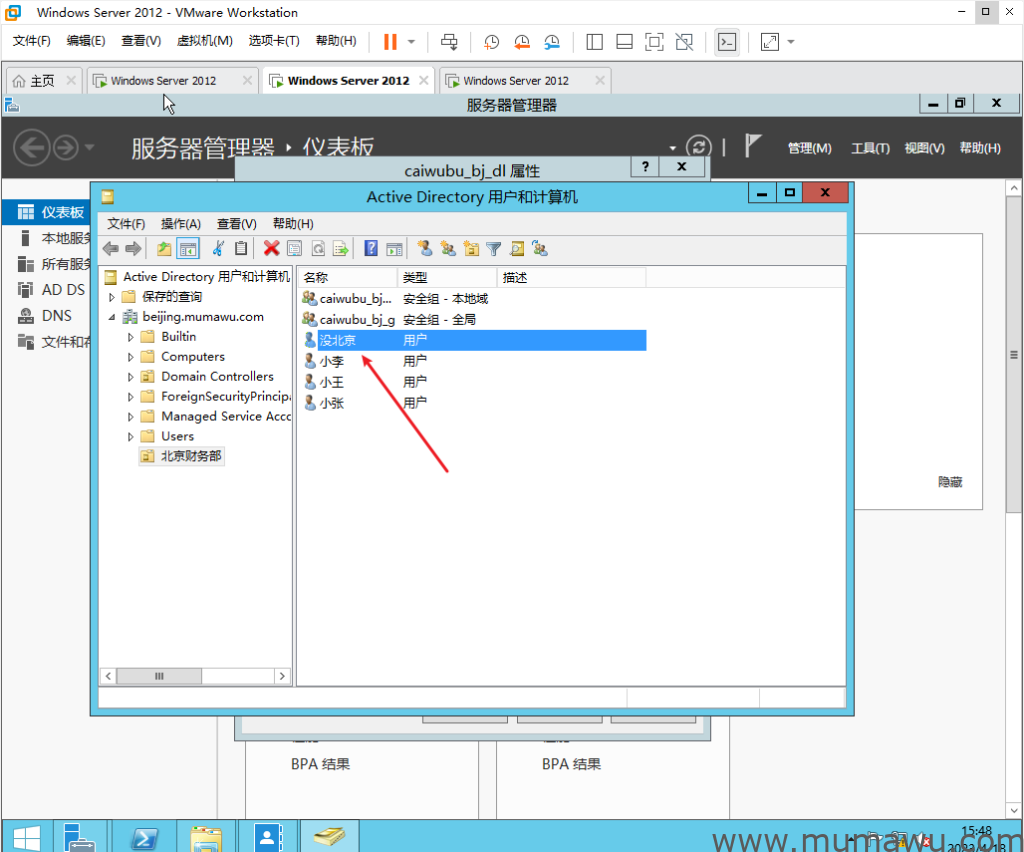Open 文件(F) menu in AD Users window

coord(126,224)
